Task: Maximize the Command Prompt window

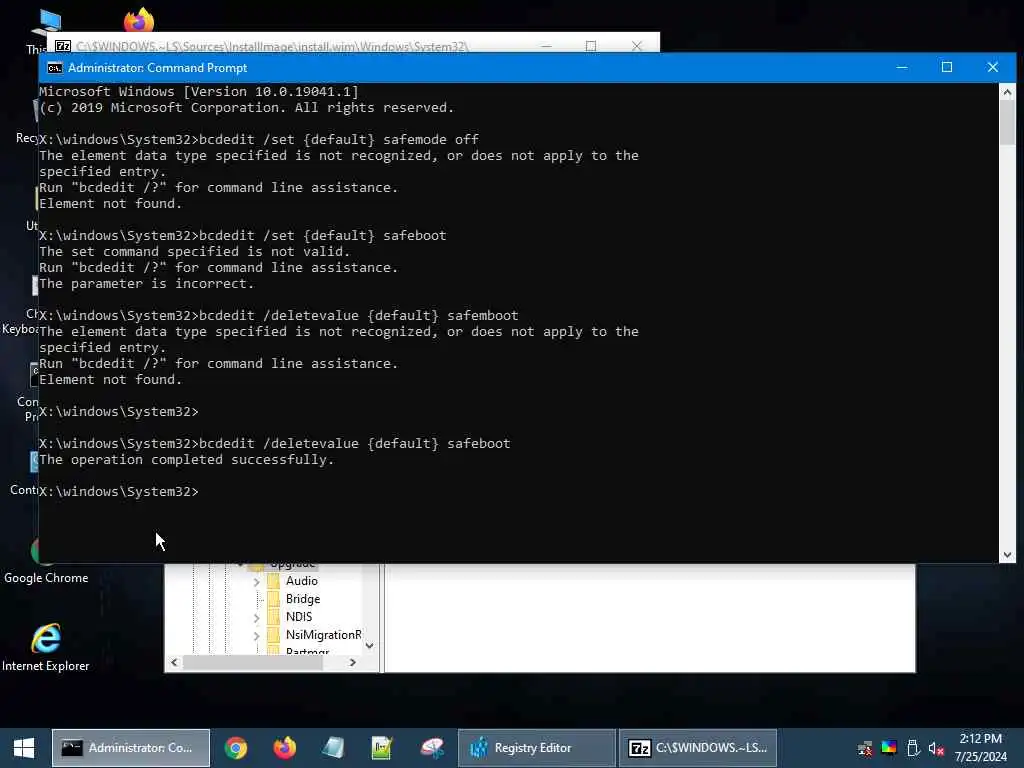Action: point(947,67)
